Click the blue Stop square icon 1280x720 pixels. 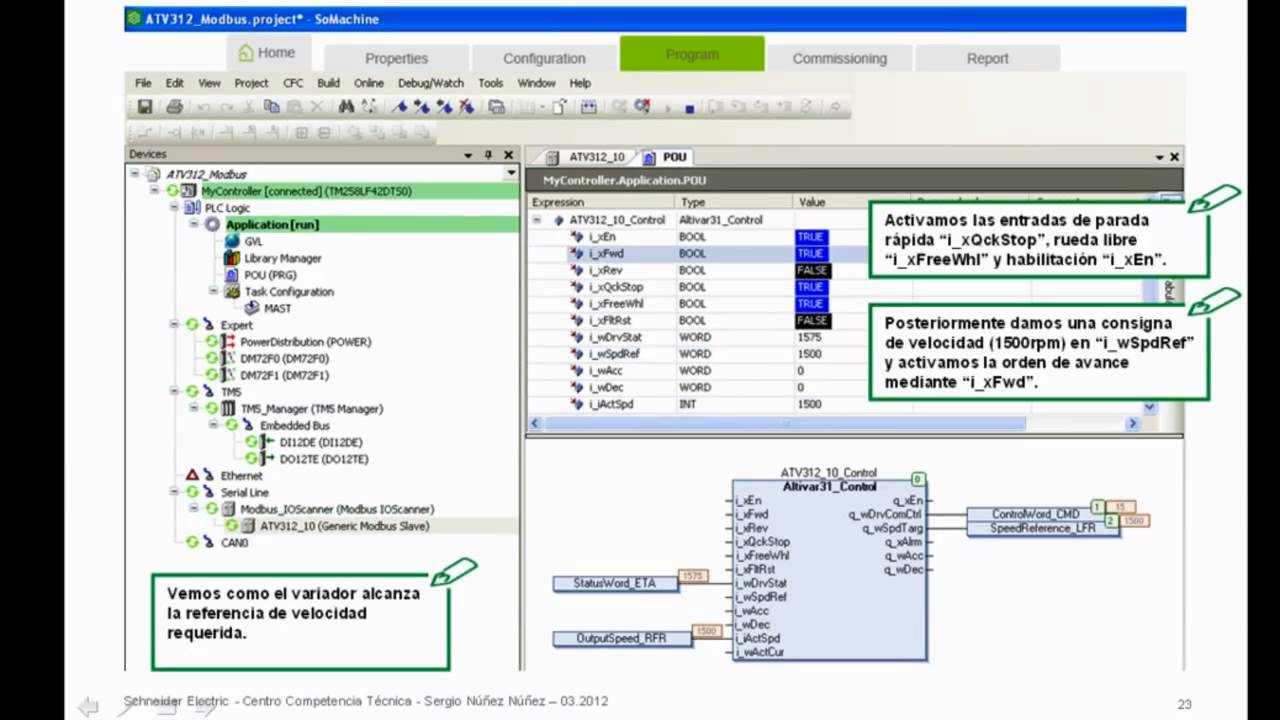[689, 107]
